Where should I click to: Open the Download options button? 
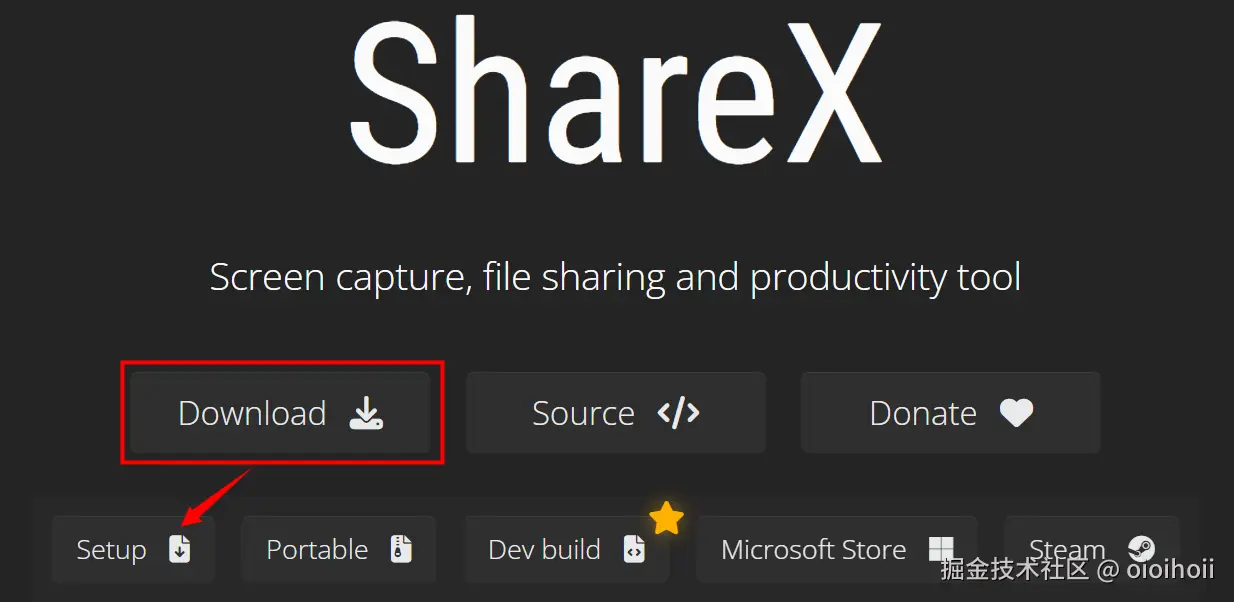(x=280, y=413)
